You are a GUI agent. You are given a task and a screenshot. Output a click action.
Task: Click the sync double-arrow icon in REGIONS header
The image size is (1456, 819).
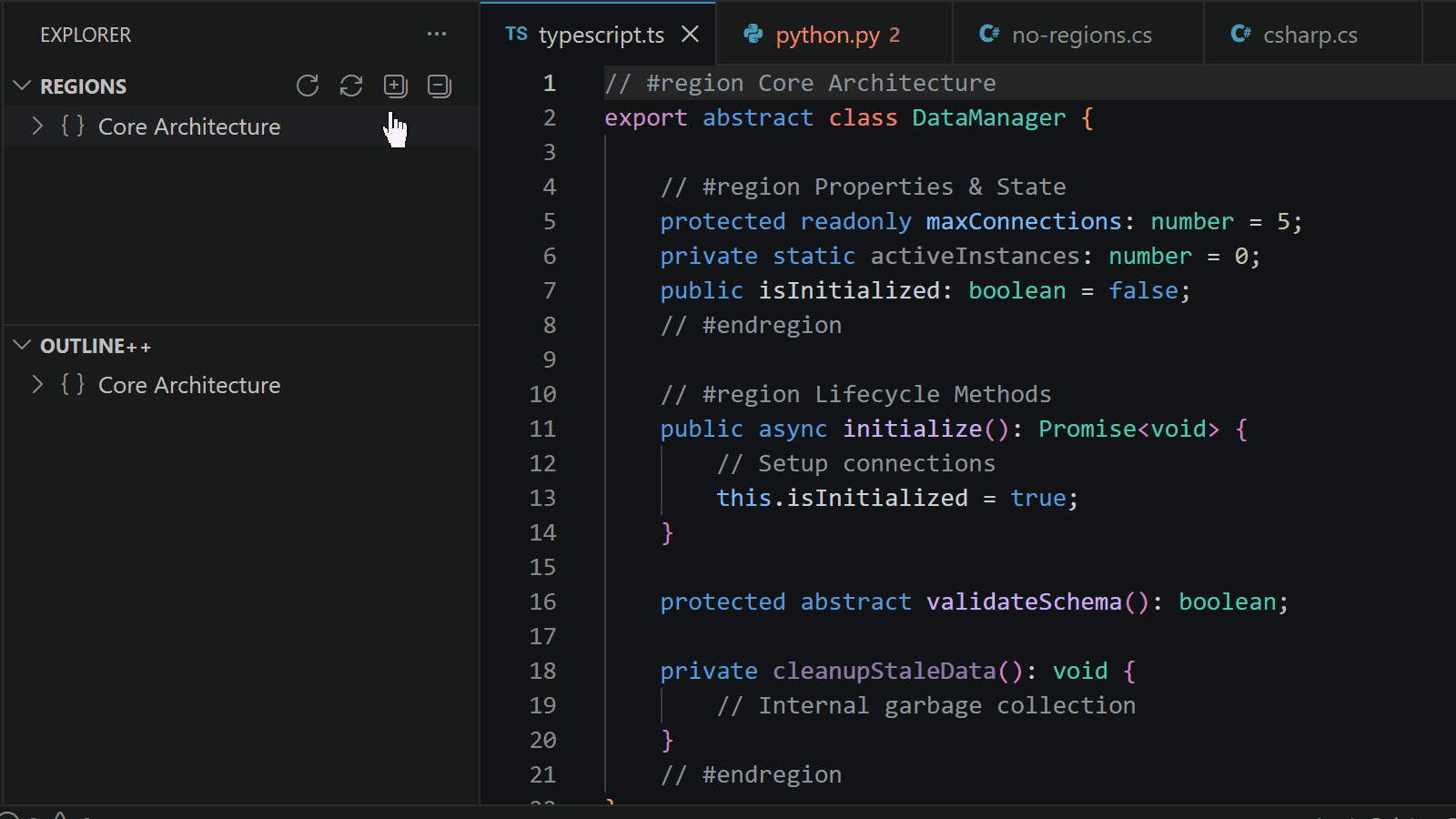click(351, 86)
